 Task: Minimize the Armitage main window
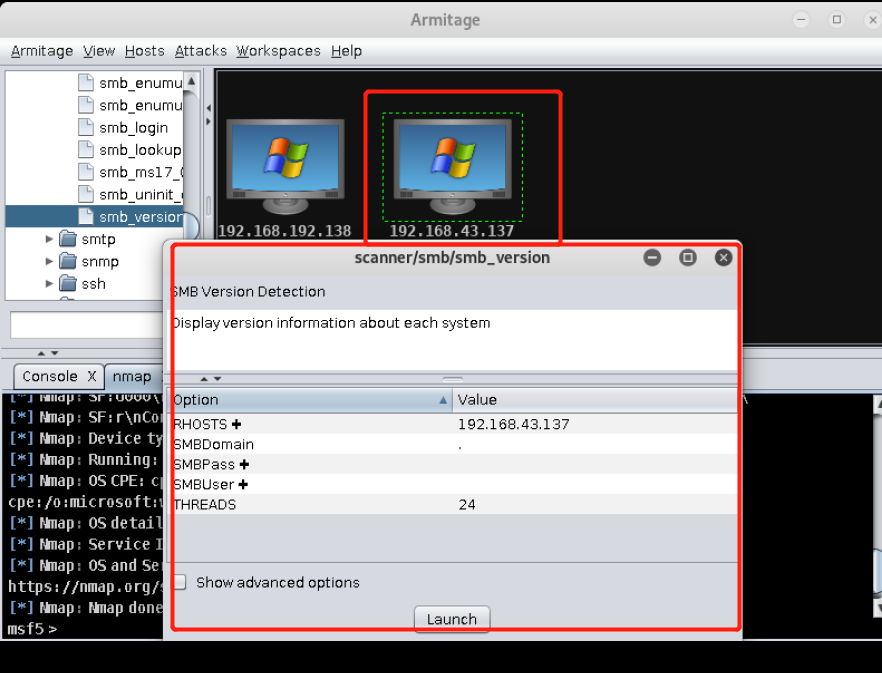pos(801,20)
